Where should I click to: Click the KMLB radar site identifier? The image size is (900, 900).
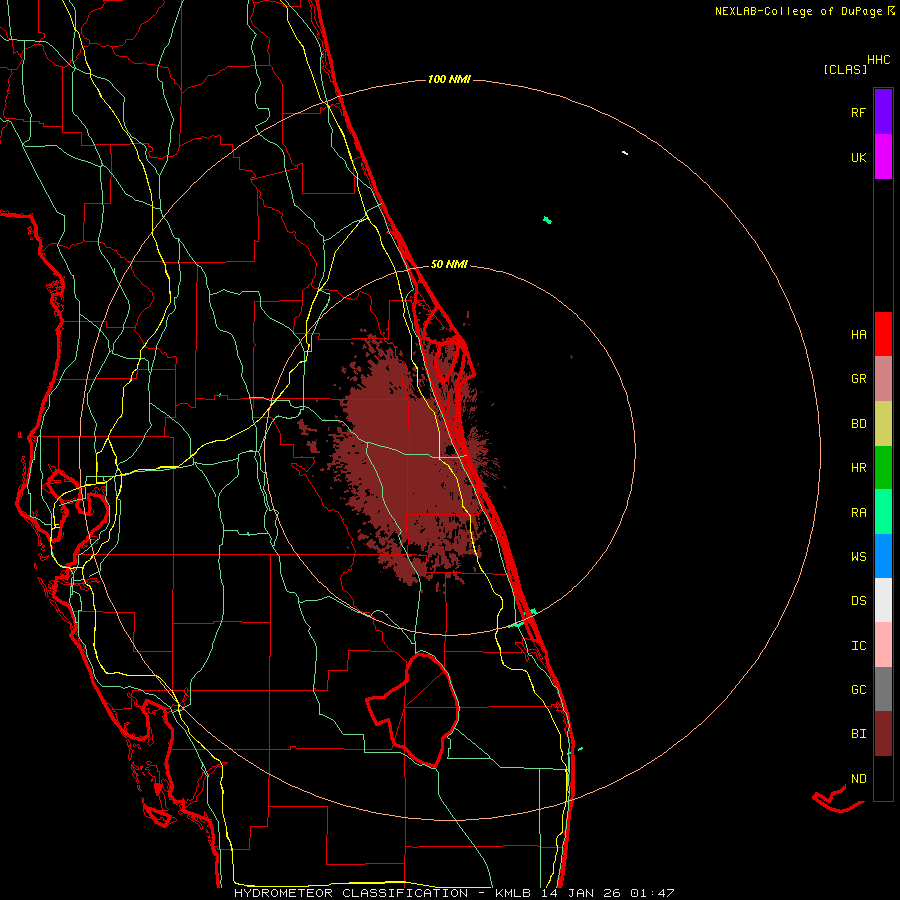click(x=513, y=893)
